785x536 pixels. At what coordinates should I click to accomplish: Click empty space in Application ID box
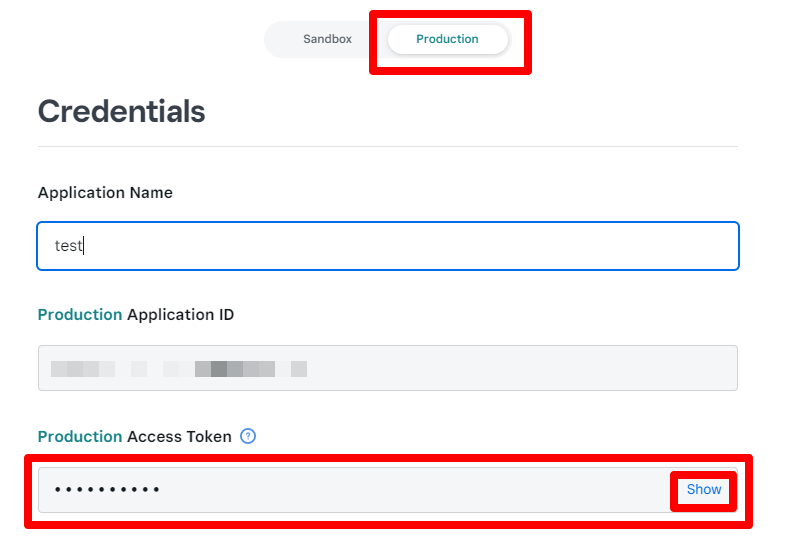[521, 368]
